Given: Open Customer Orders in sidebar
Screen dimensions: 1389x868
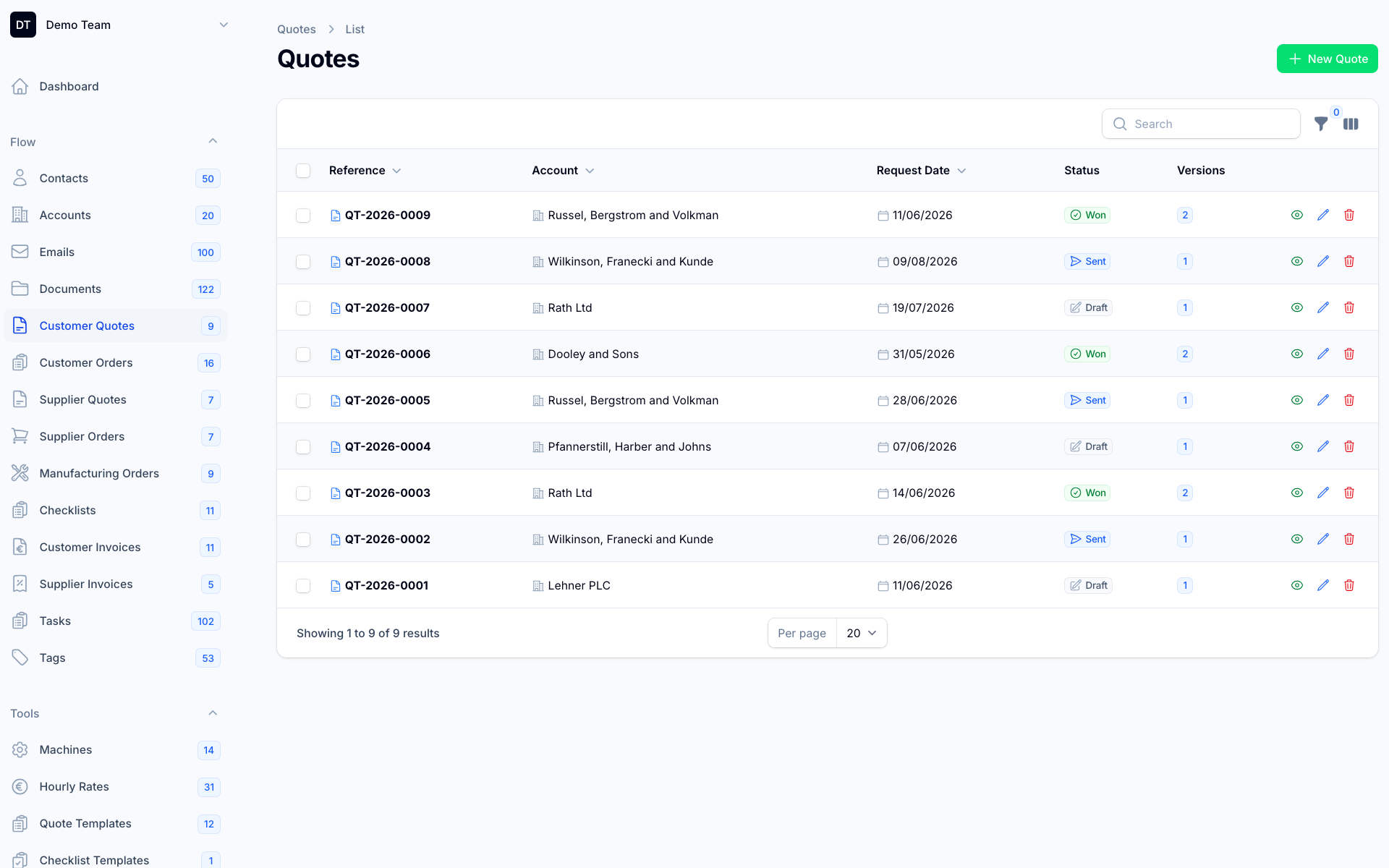Looking at the screenshot, I should [x=116, y=363].
